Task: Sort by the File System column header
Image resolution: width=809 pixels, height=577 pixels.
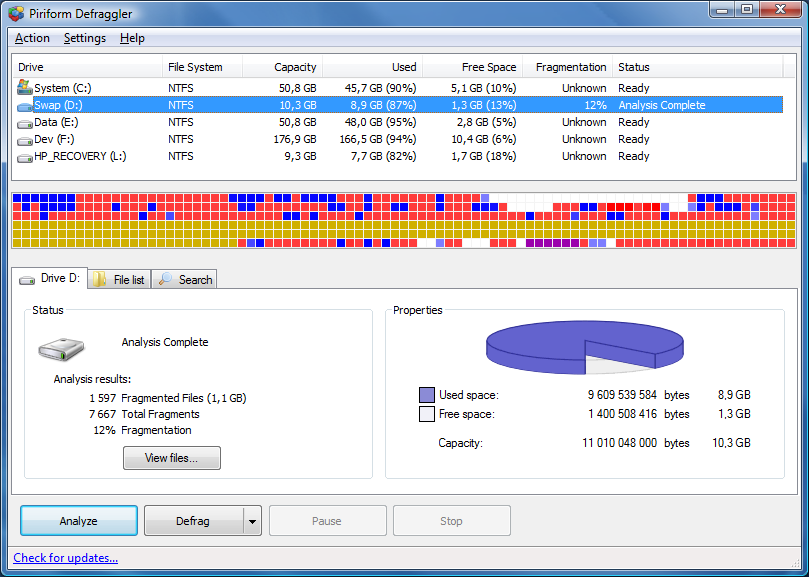Action: [202, 67]
